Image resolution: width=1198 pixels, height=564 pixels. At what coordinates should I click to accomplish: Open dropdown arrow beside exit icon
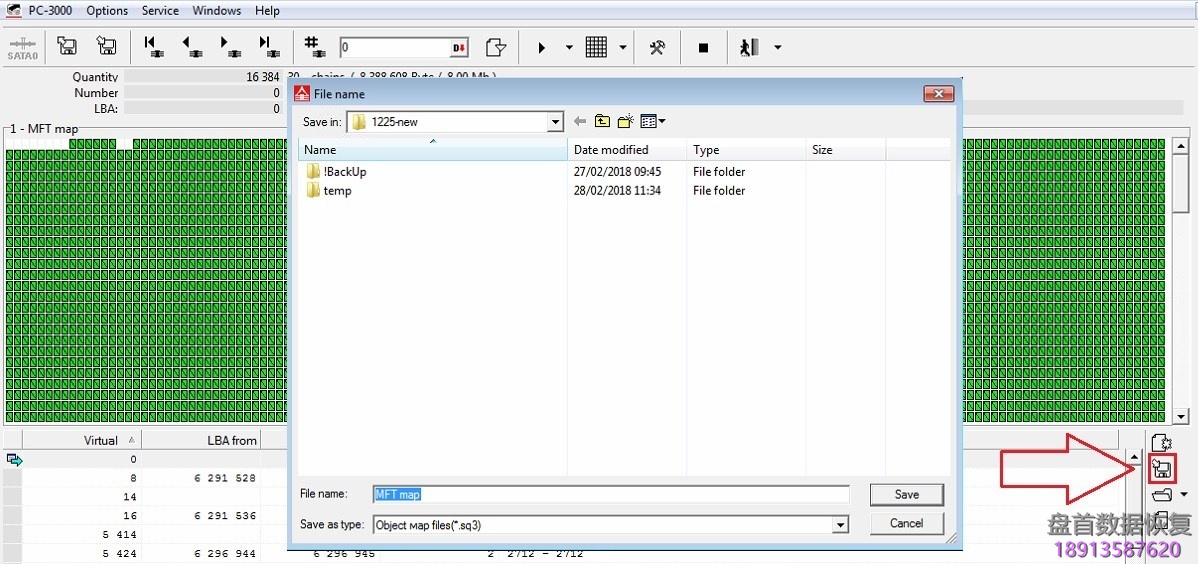coord(778,47)
